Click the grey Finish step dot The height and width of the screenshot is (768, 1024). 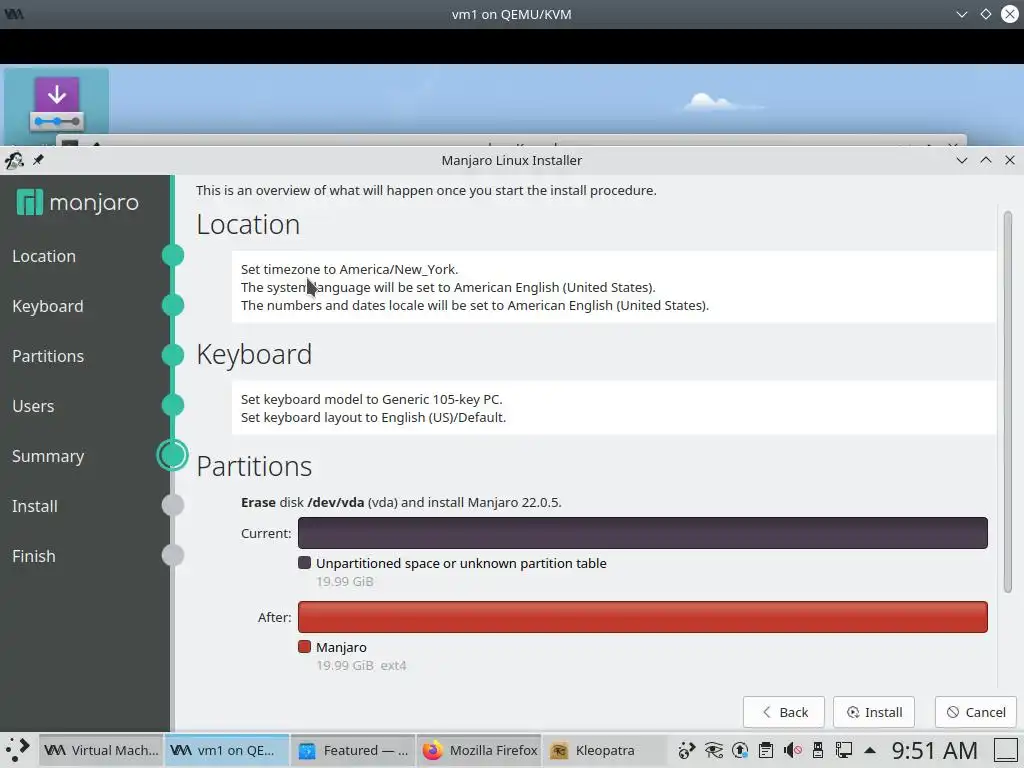[x=172, y=555]
